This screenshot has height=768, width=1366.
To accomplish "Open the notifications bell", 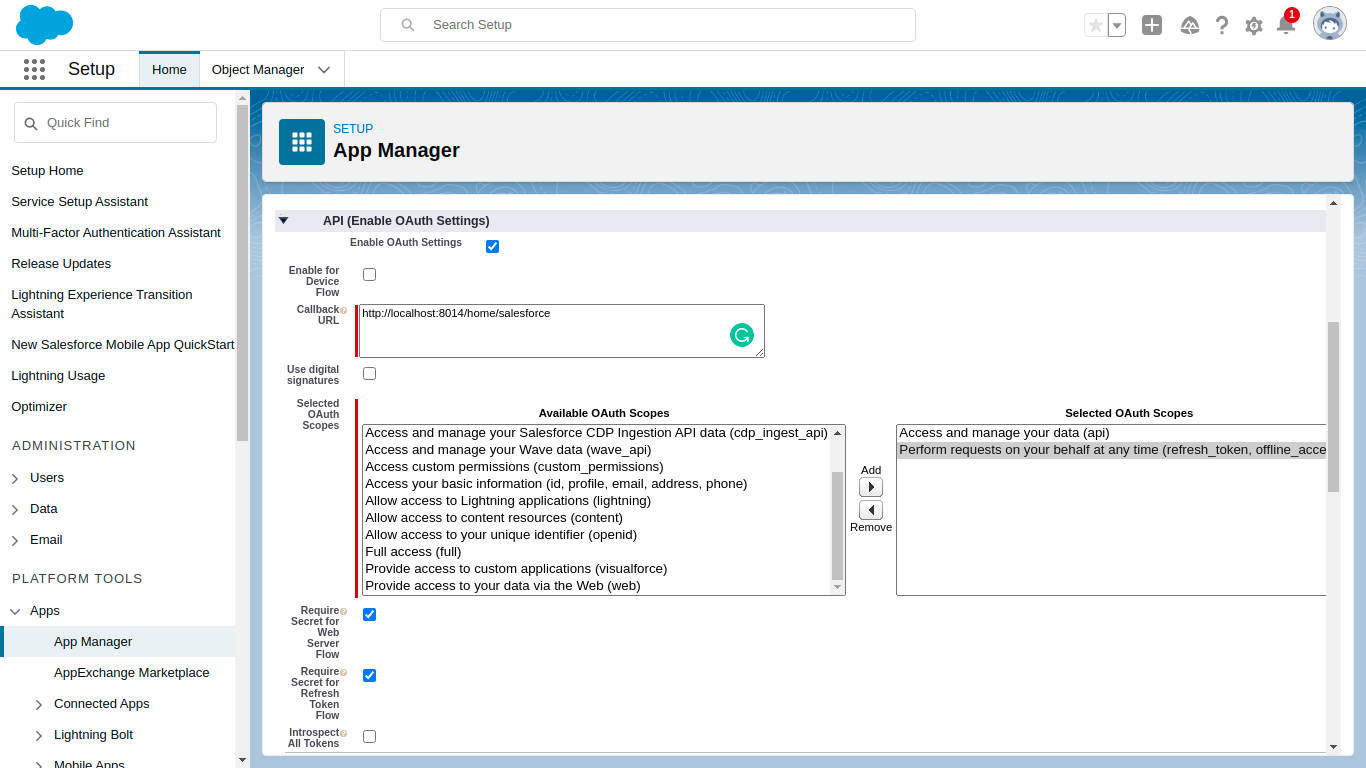I will tap(1286, 25).
